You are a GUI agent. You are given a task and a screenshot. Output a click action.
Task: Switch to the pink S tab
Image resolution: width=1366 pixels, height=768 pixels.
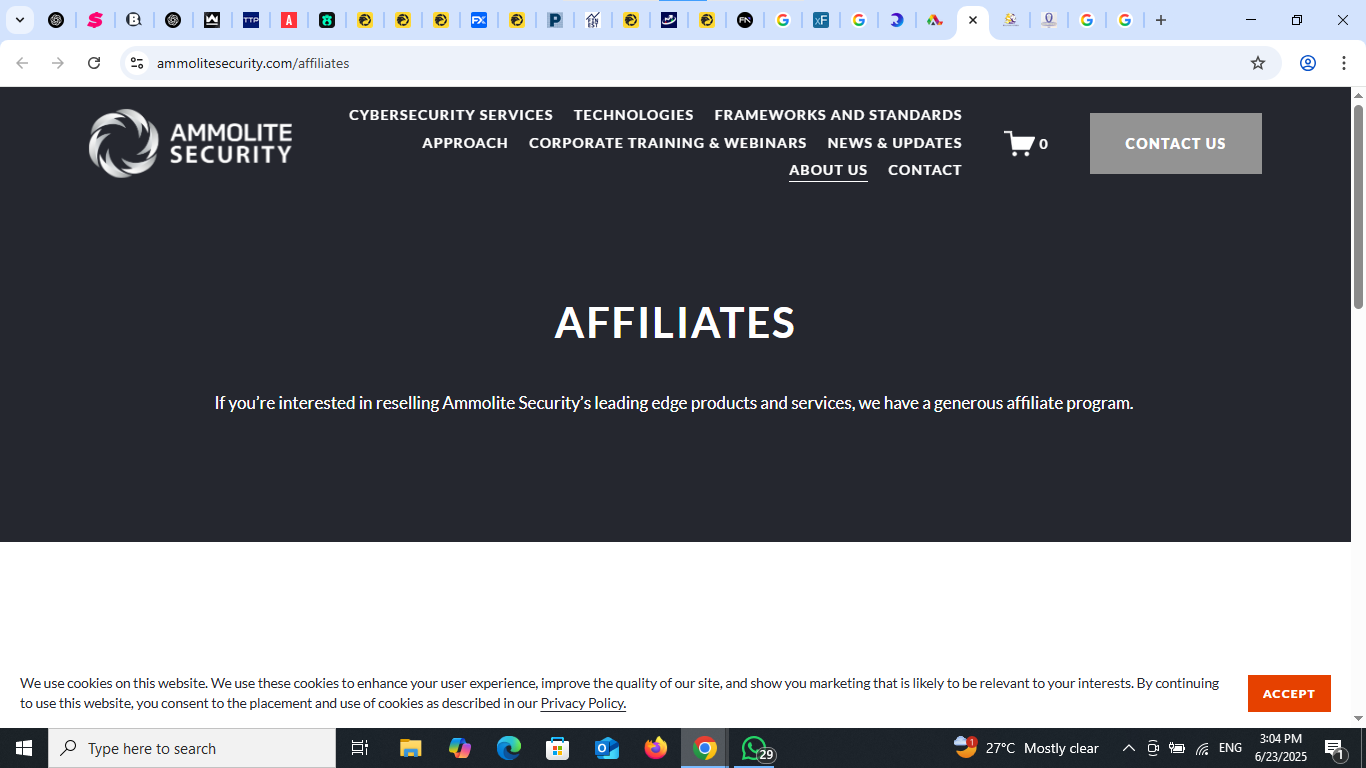tap(95, 20)
